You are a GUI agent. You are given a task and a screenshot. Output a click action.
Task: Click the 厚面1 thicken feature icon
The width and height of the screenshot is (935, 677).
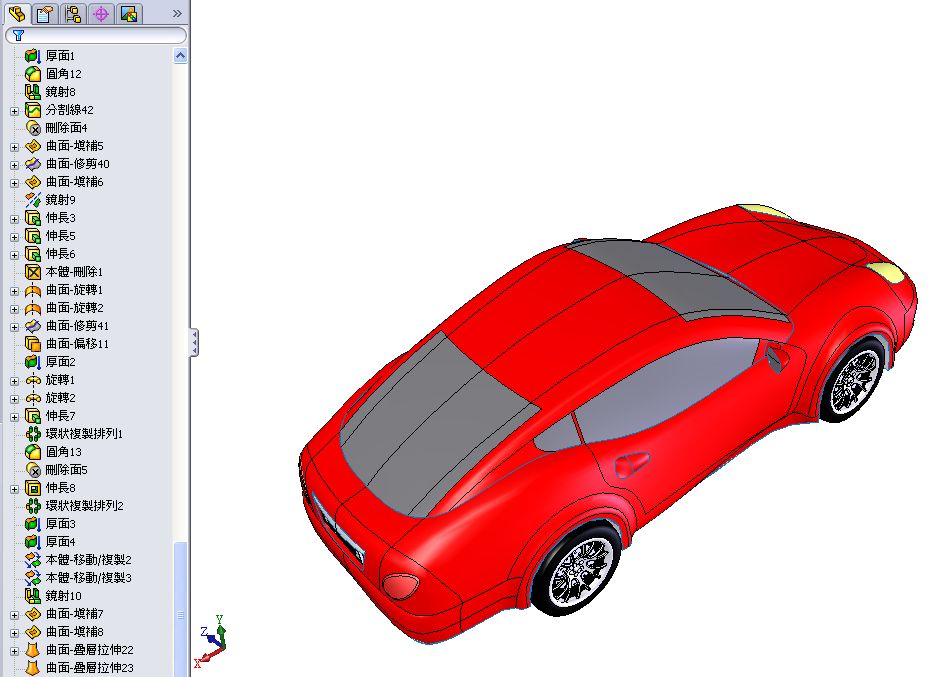pos(31,55)
